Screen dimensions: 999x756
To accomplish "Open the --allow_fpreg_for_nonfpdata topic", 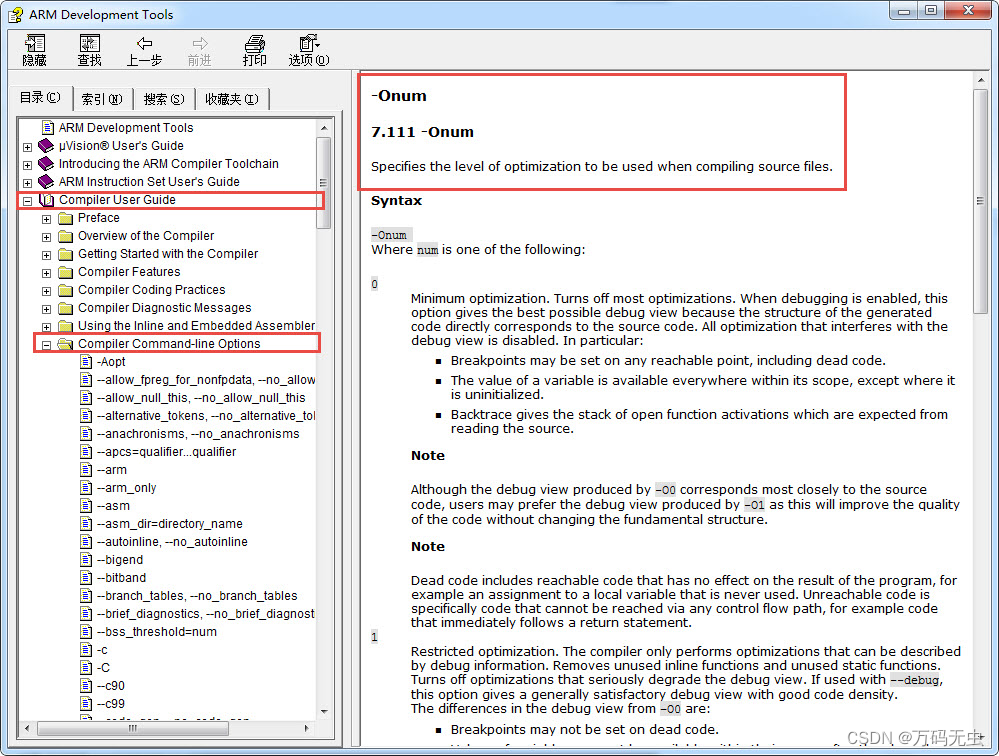I will (x=206, y=380).
